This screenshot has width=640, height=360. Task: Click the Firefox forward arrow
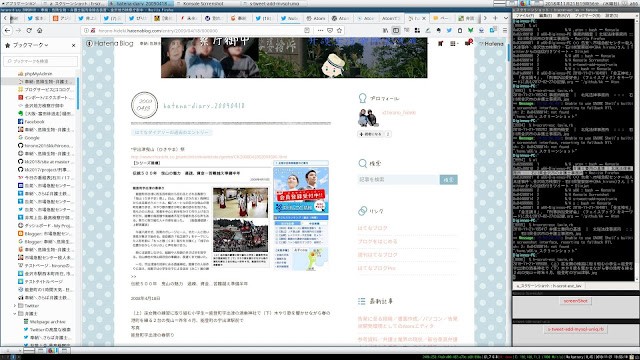(x=18, y=30)
